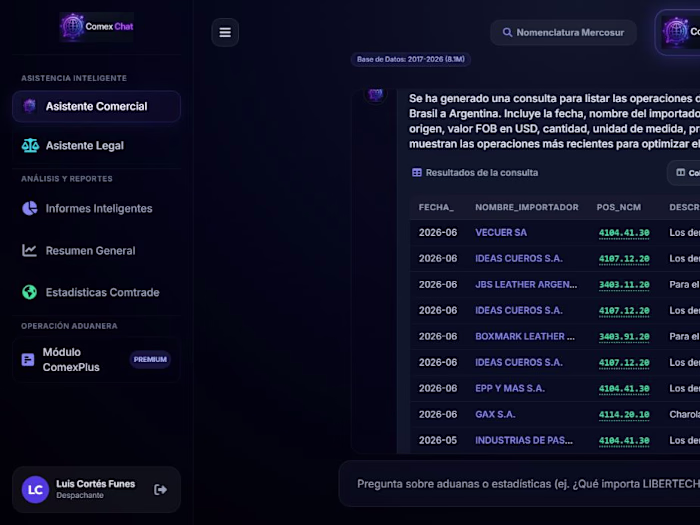Click the Comex Chat logo in sidebar
The width and height of the screenshot is (700, 525).
(x=96, y=27)
